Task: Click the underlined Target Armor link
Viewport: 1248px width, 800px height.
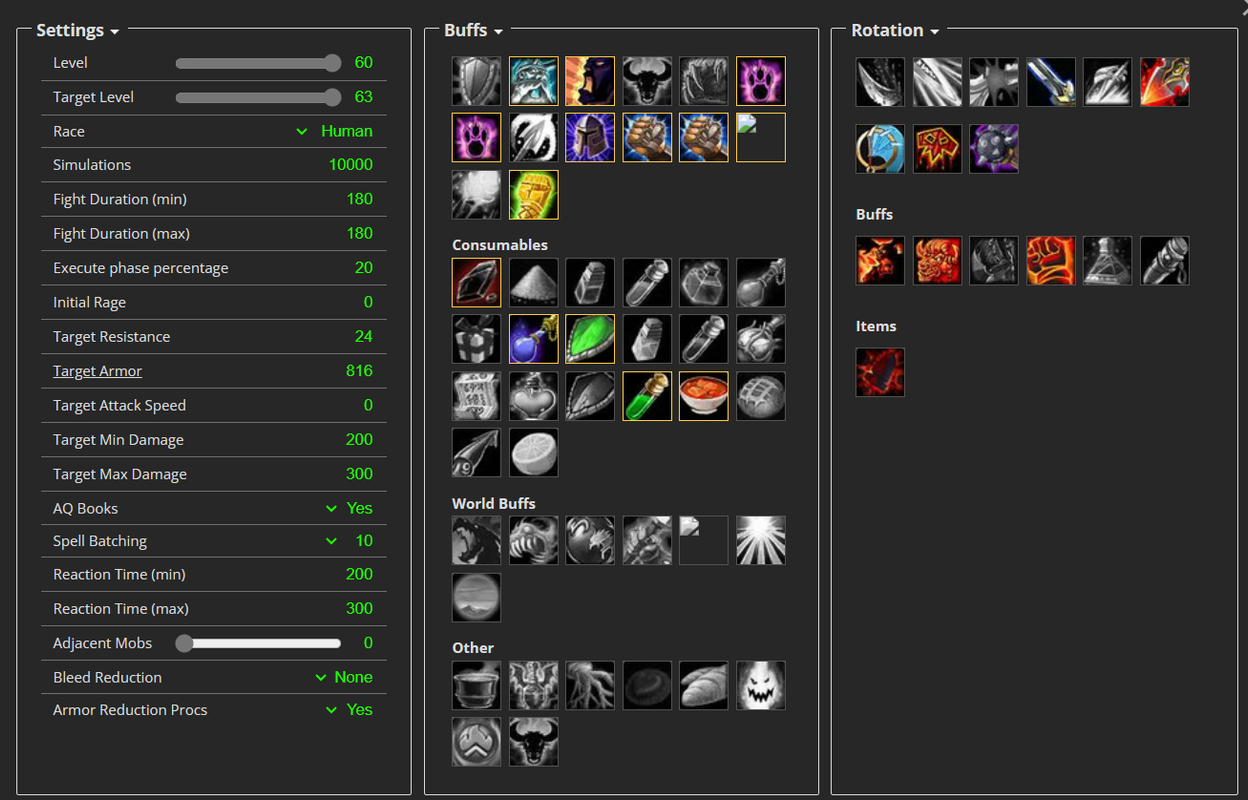Action: point(98,371)
